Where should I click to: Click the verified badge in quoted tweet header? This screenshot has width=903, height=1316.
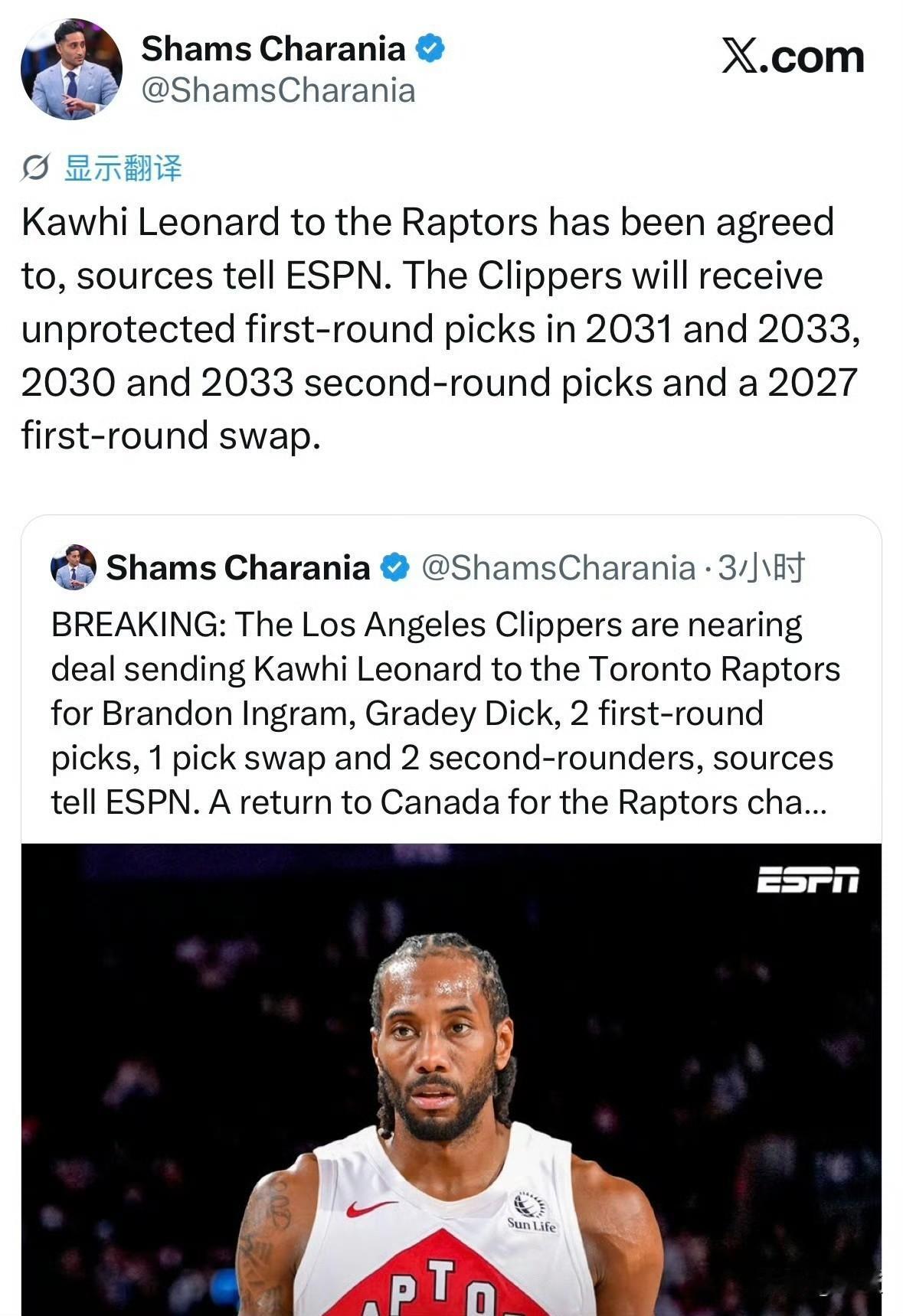395,567
